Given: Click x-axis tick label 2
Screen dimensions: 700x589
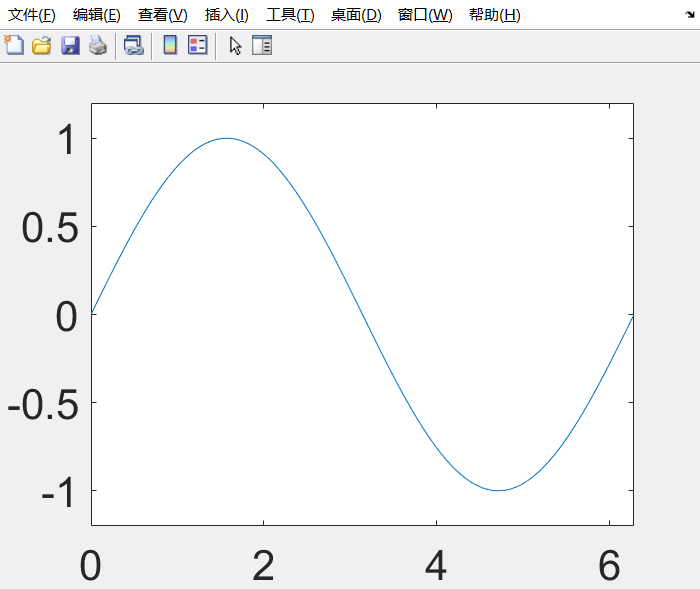Looking at the screenshot, I should point(263,565).
